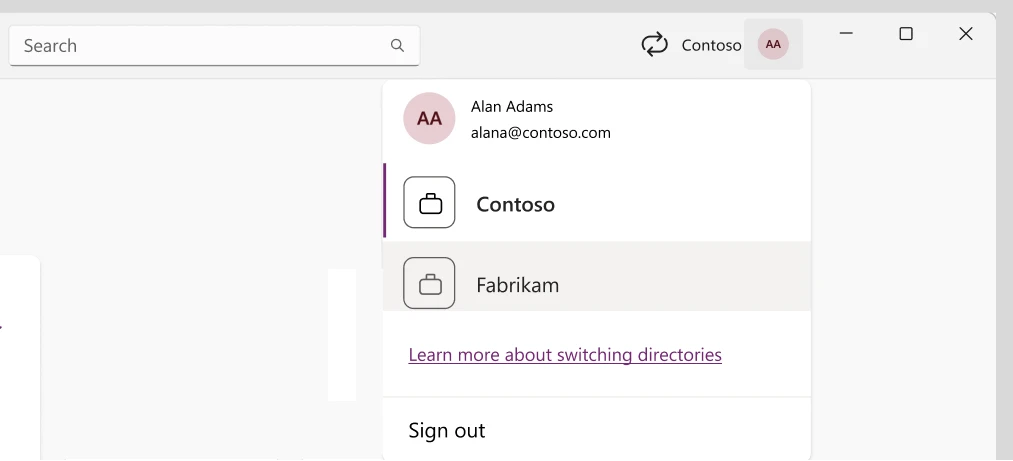Click the white card at the left edge

click(20, 350)
